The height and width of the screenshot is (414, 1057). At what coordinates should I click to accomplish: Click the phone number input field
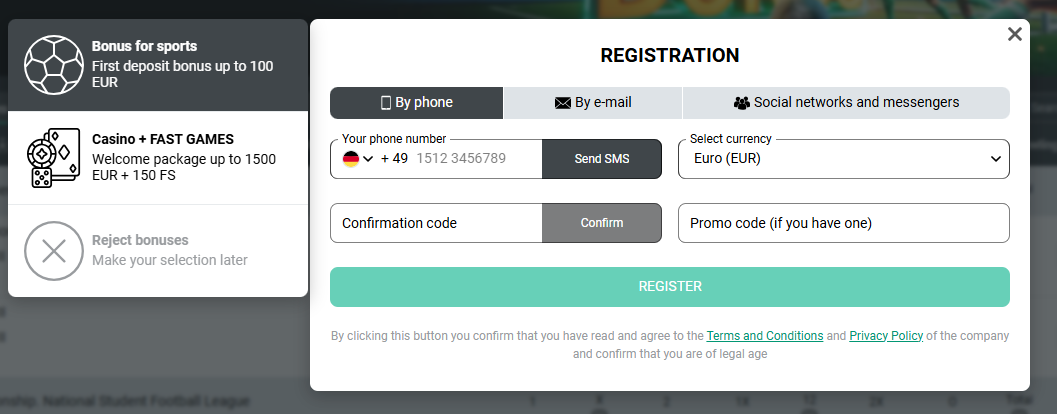(475, 159)
